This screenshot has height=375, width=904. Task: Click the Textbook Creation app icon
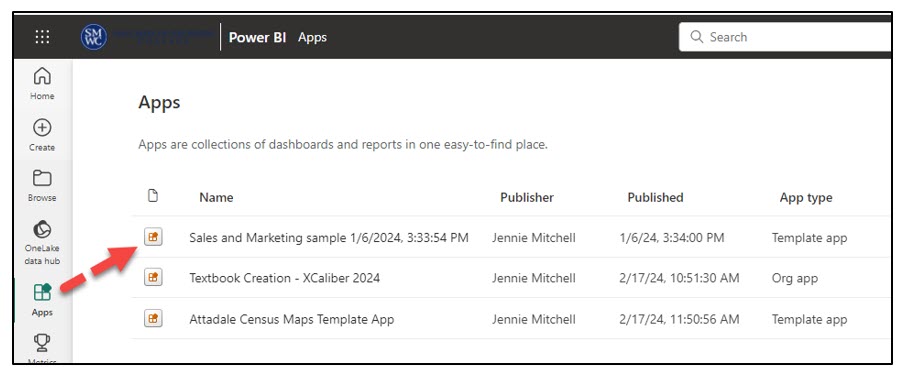[x=153, y=278]
